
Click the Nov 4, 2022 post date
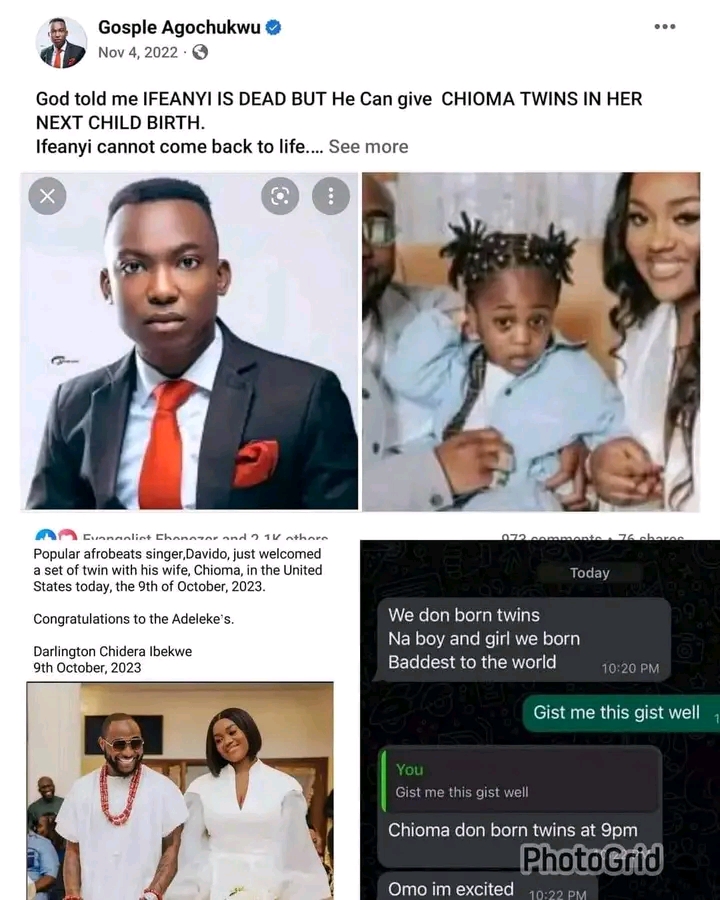coord(138,52)
